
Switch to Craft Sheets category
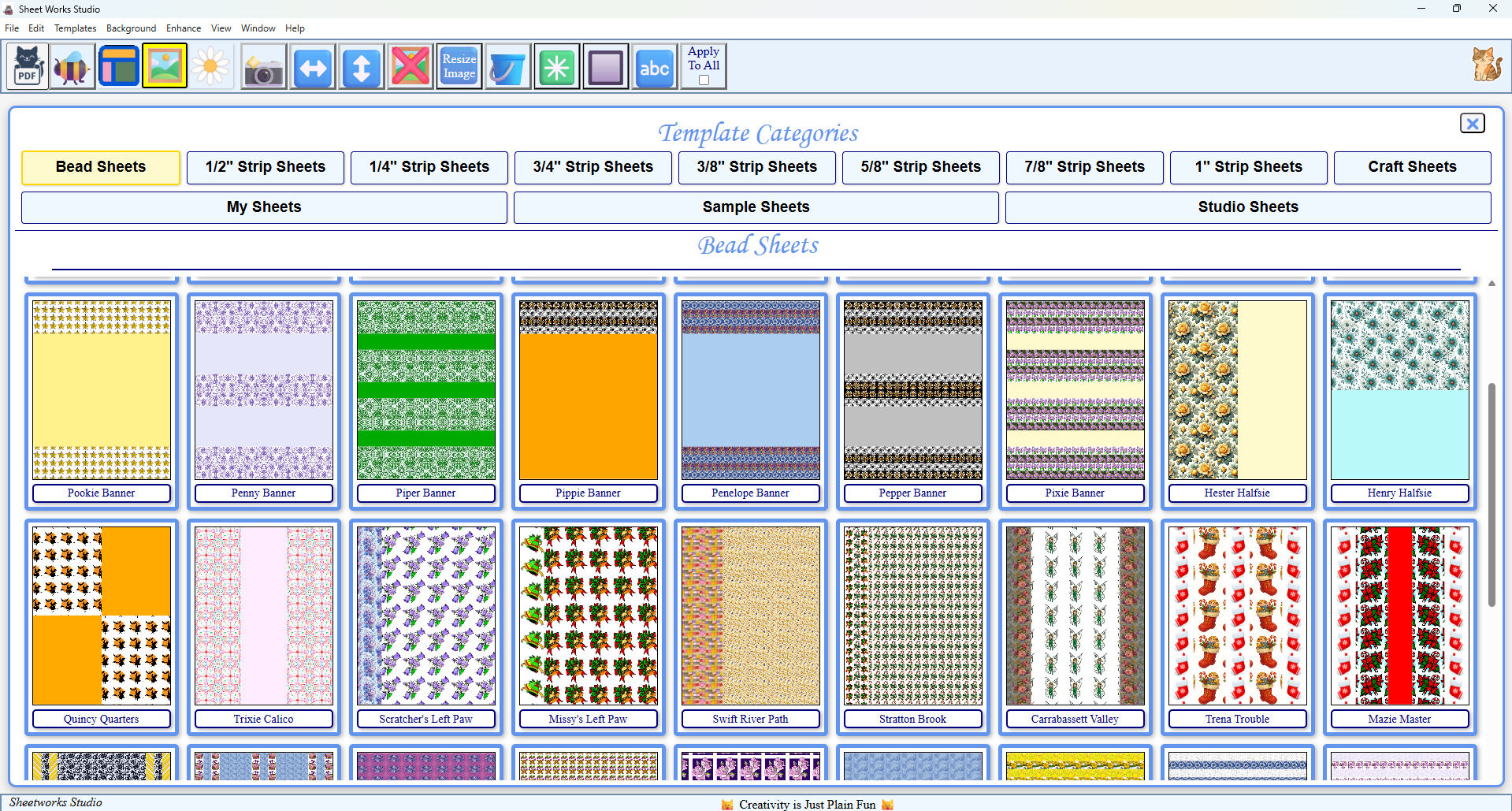click(x=1411, y=167)
